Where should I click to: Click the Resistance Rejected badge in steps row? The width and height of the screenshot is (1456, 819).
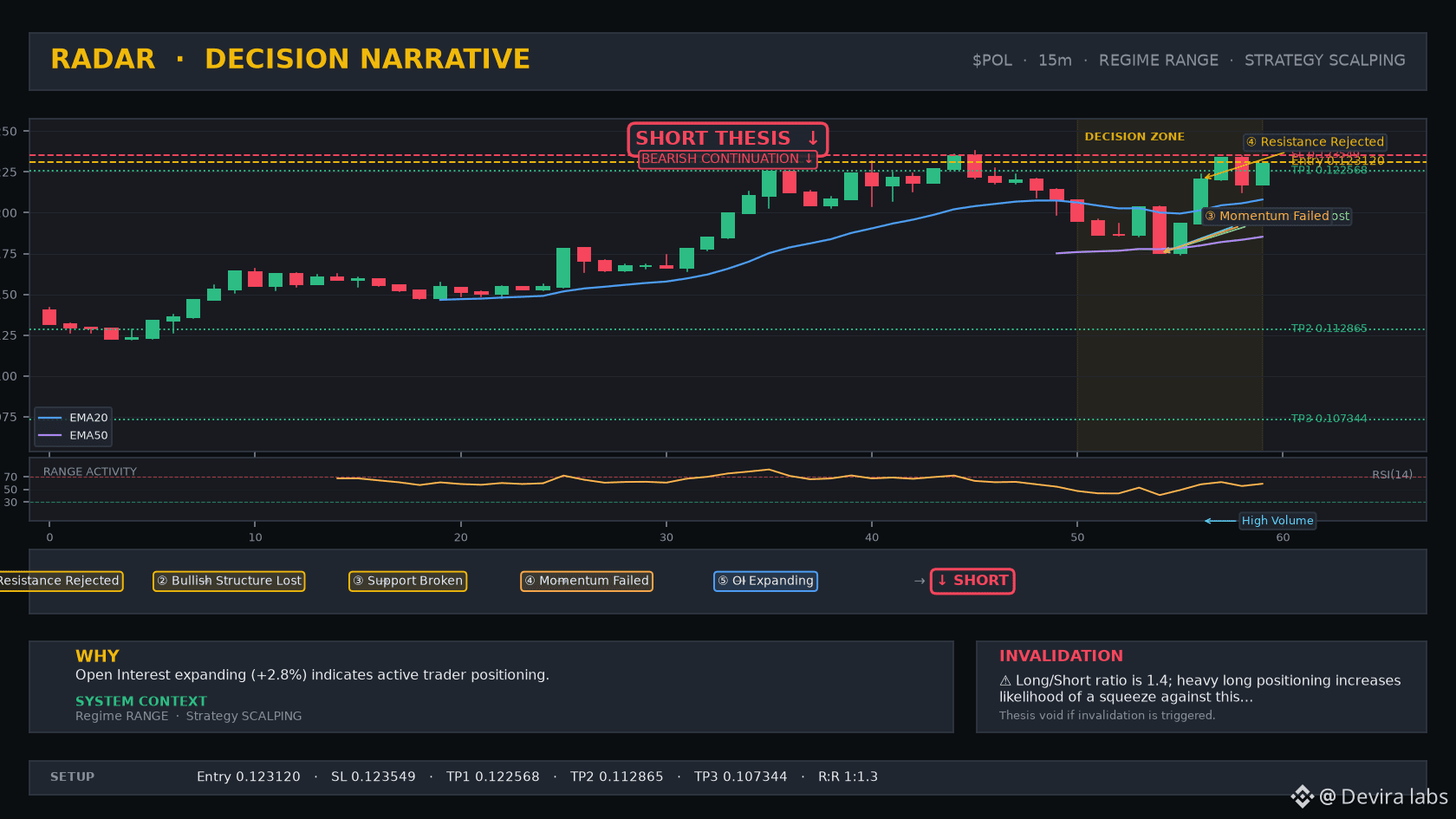pos(61,581)
